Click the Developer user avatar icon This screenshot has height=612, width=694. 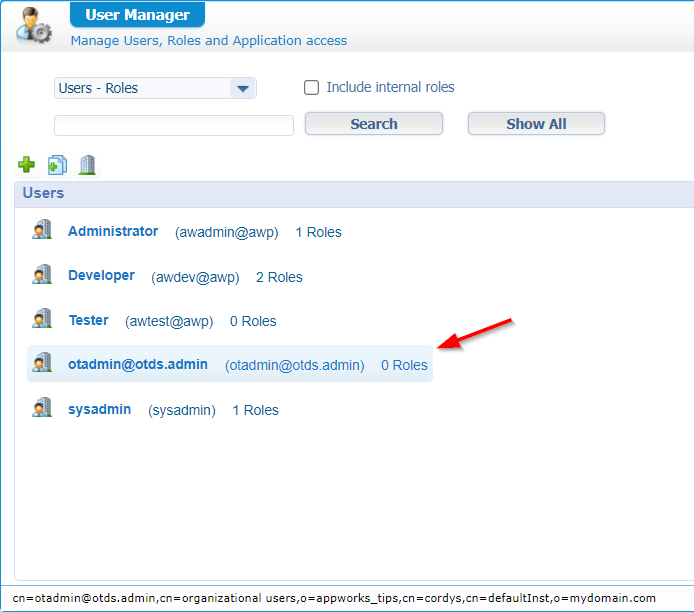(42, 275)
